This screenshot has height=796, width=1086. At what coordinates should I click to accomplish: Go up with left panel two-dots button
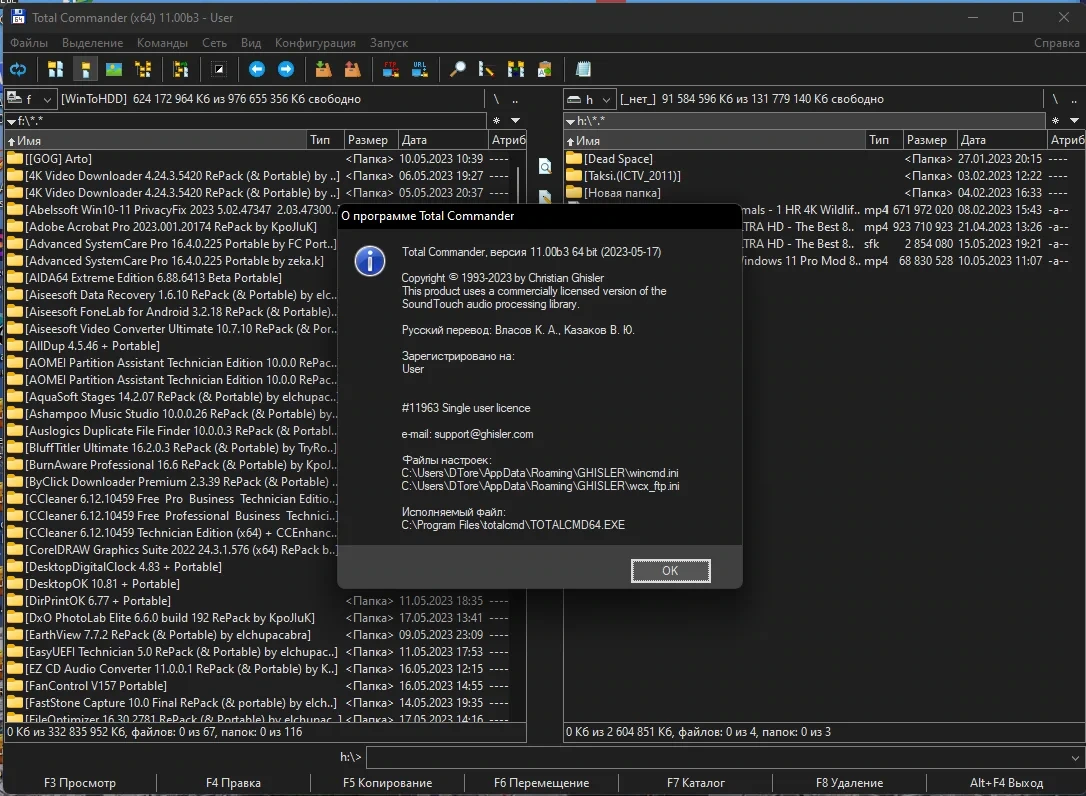(x=515, y=99)
